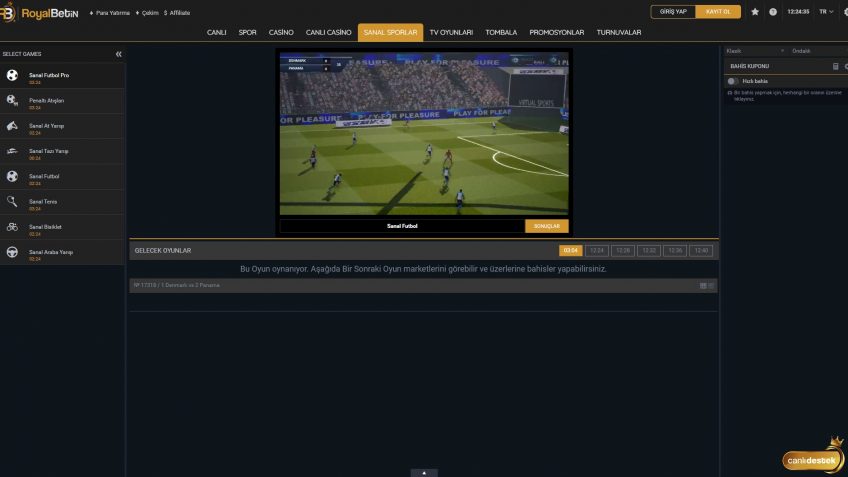Select the 12:40 game time slot
Screen dimensions: 848x477
tap(701, 250)
